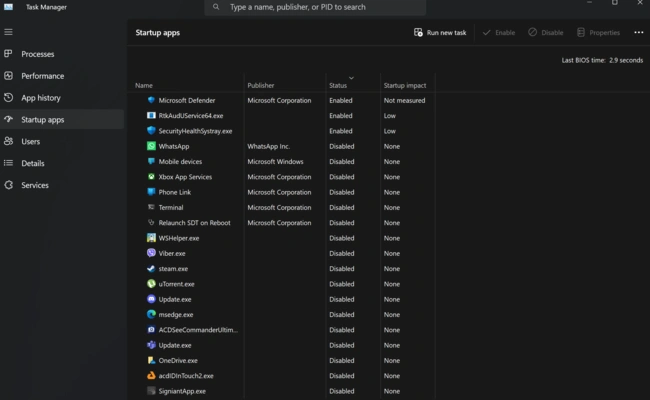This screenshot has width=650, height=400.
Task: Click the steam.exe icon
Action: click(151, 268)
